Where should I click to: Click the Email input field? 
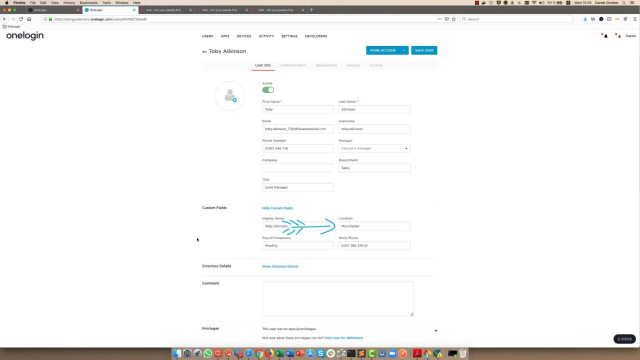(298, 129)
